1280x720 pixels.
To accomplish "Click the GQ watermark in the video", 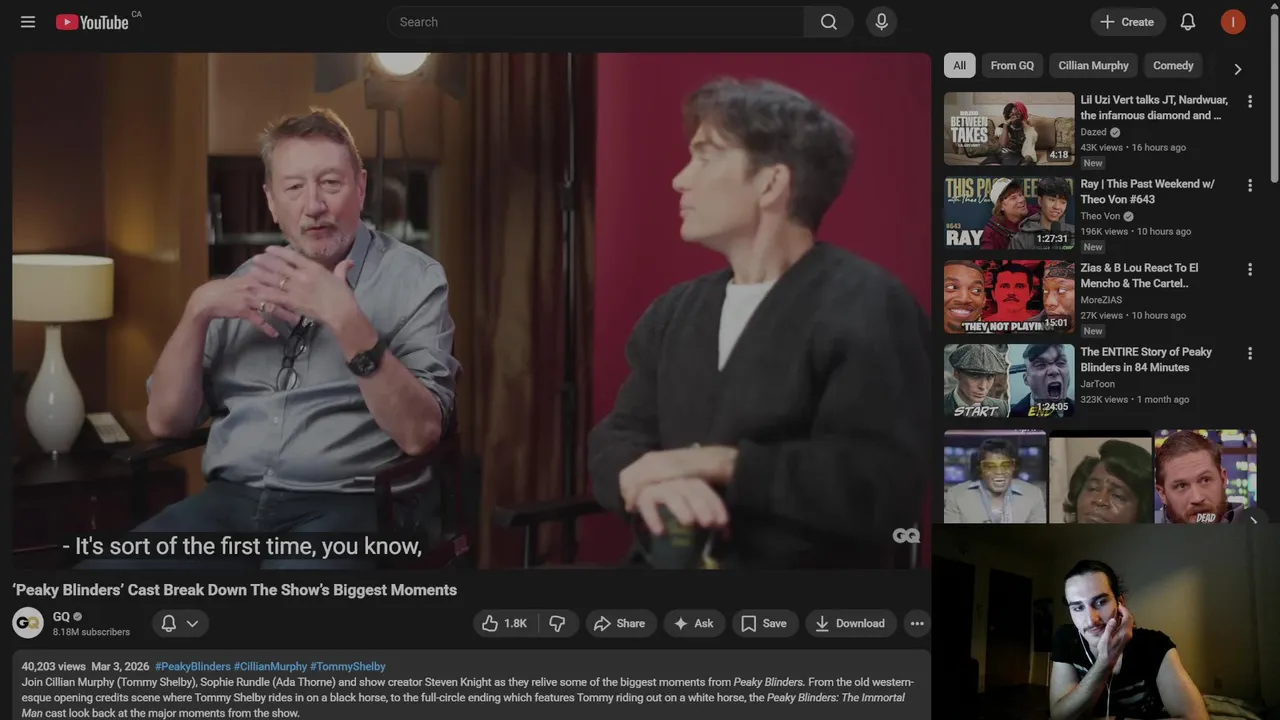I will click(x=906, y=536).
